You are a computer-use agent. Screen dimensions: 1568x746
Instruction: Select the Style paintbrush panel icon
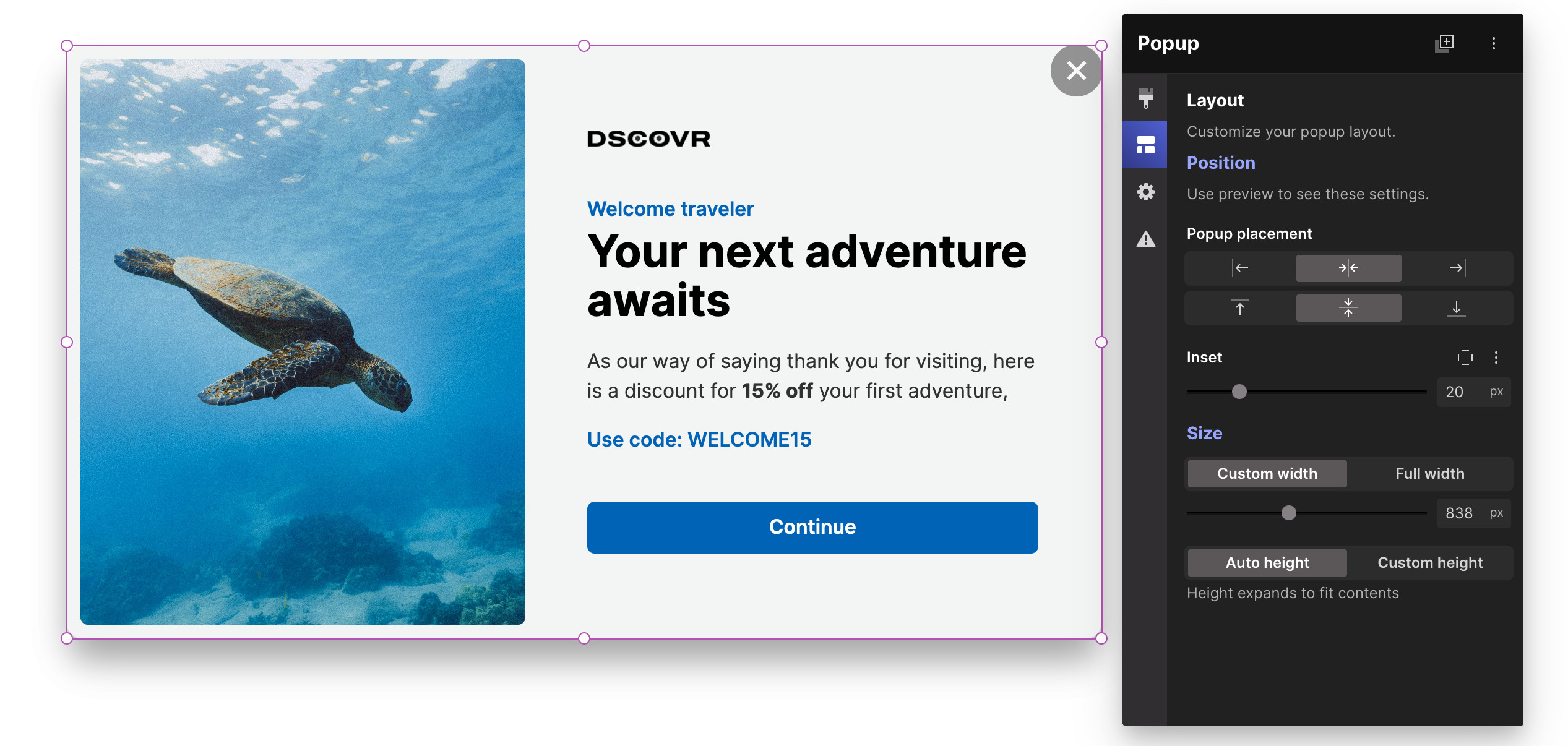(x=1145, y=98)
